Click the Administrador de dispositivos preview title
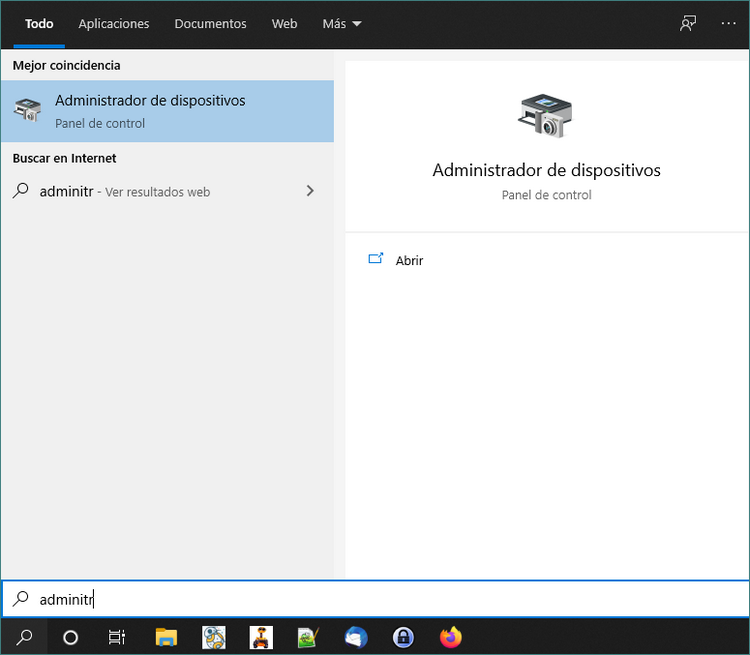The image size is (750, 655). (x=546, y=170)
